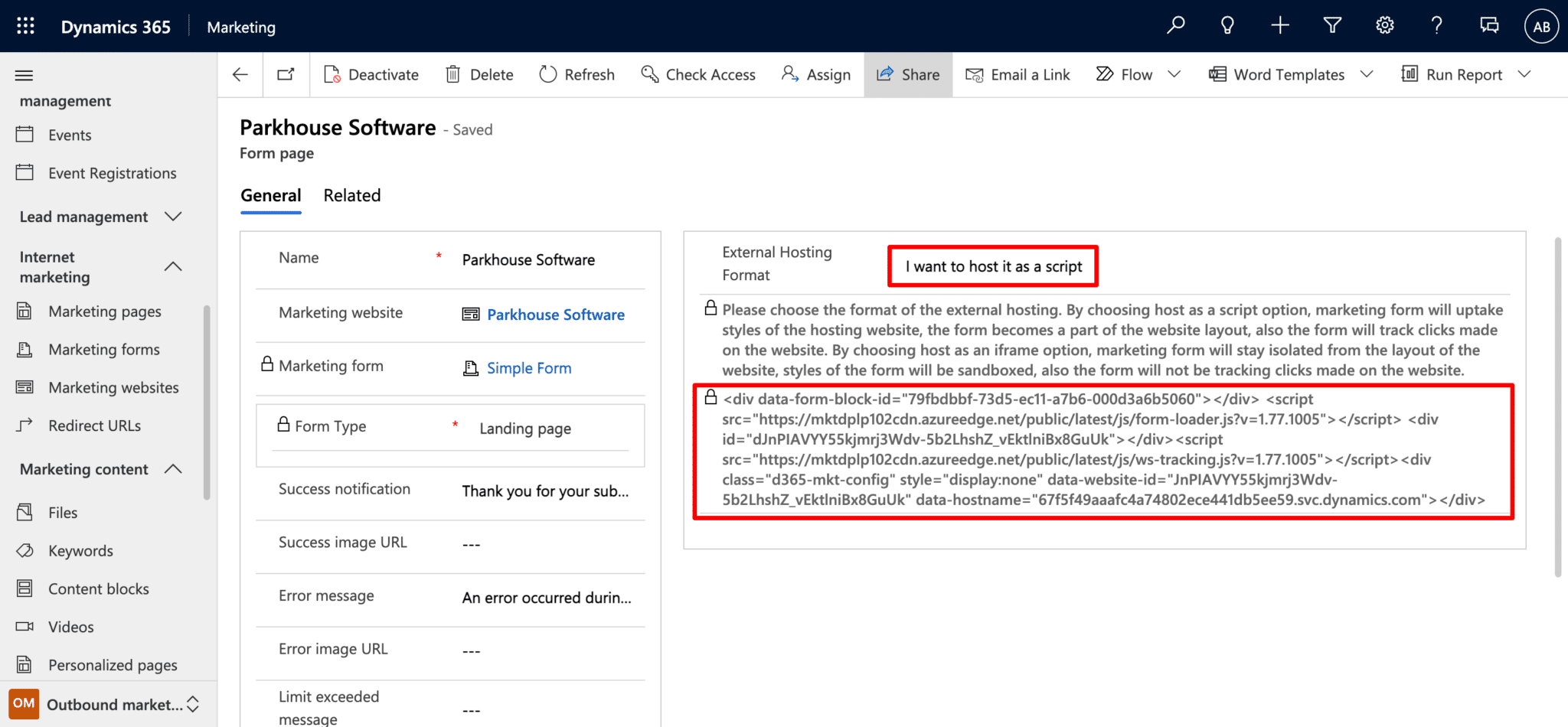
Task: Toggle the site map navigation menu
Action: point(22,74)
